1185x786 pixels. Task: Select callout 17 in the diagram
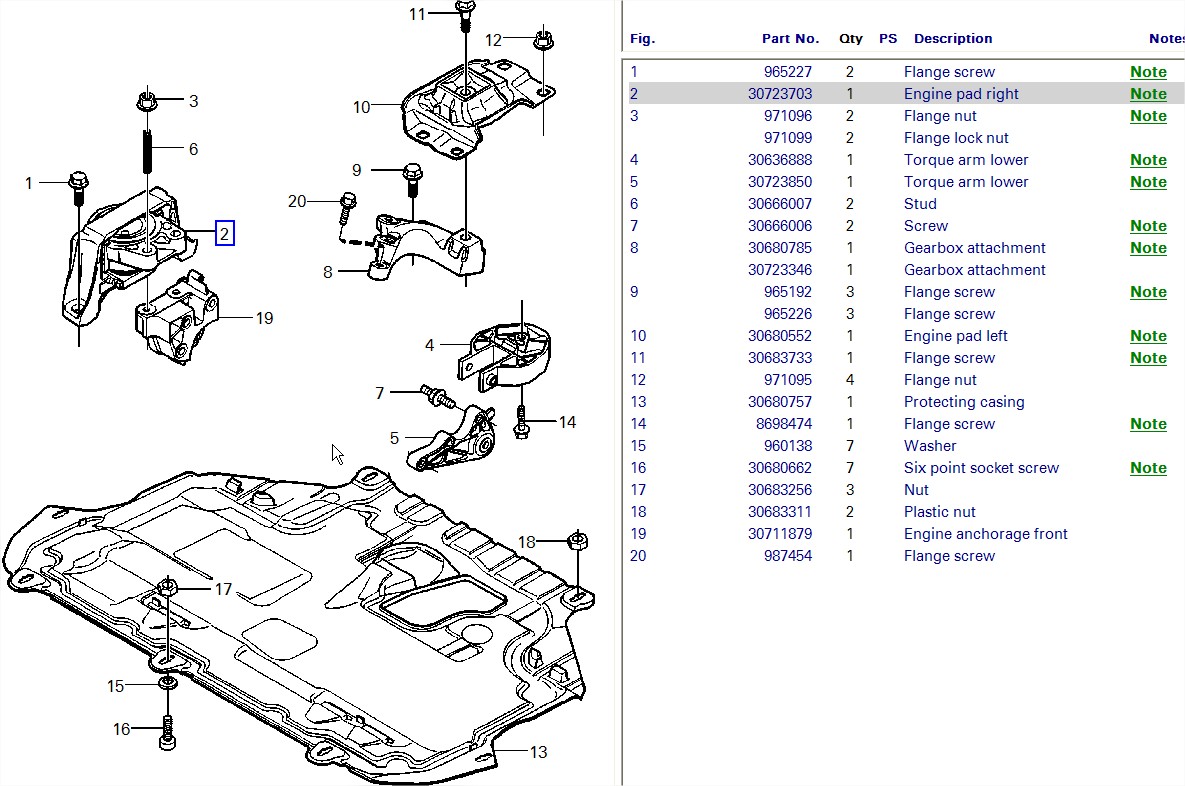[x=223, y=589]
